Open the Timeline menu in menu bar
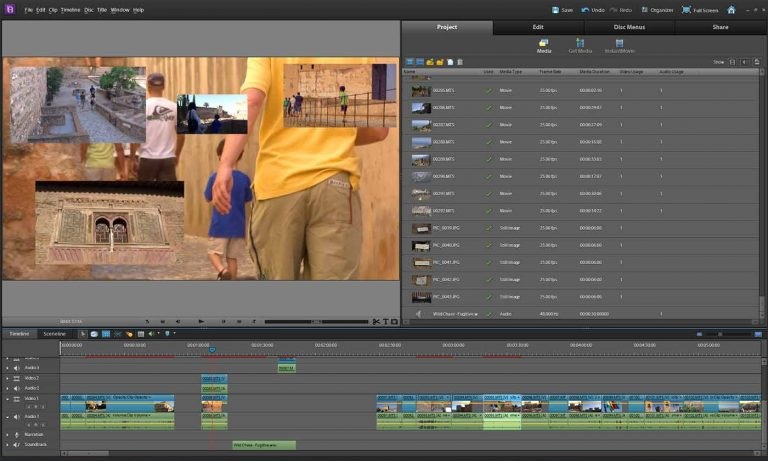Viewport: 768px width, 461px height. (x=70, y=9)
